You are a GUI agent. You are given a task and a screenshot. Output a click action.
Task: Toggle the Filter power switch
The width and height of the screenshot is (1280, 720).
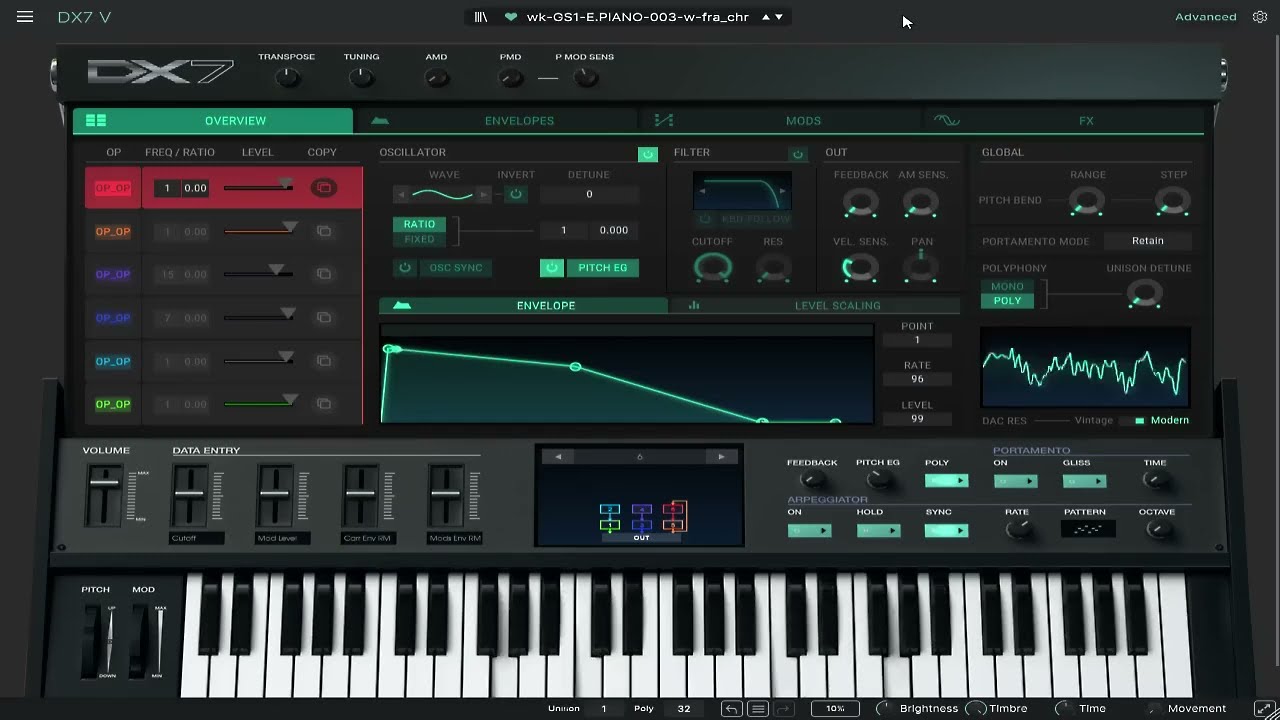click(798, 154)
